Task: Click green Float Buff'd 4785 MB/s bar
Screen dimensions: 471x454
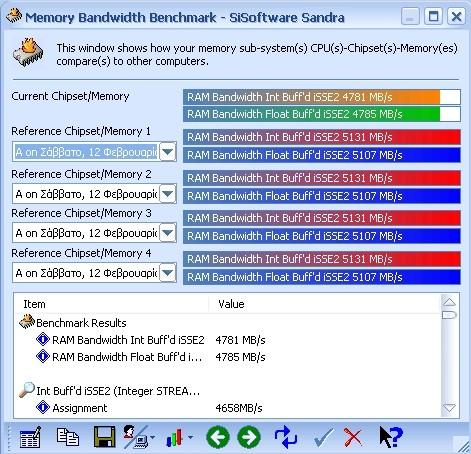Action: [x=322, y=114]
